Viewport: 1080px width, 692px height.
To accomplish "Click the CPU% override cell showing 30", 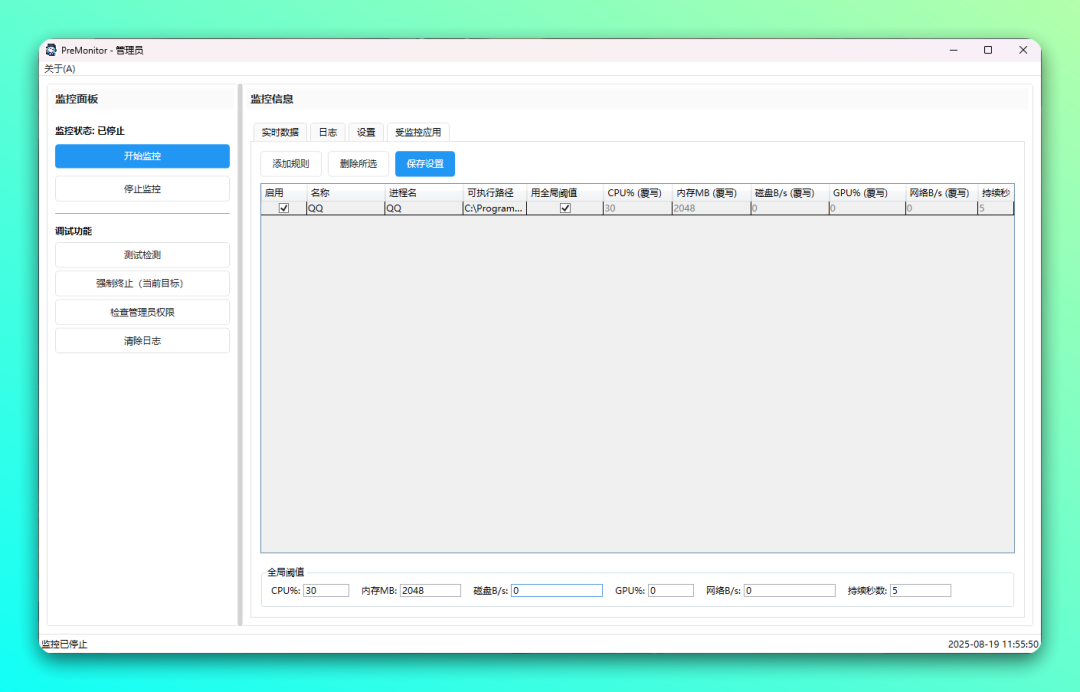I will (638, 208).
